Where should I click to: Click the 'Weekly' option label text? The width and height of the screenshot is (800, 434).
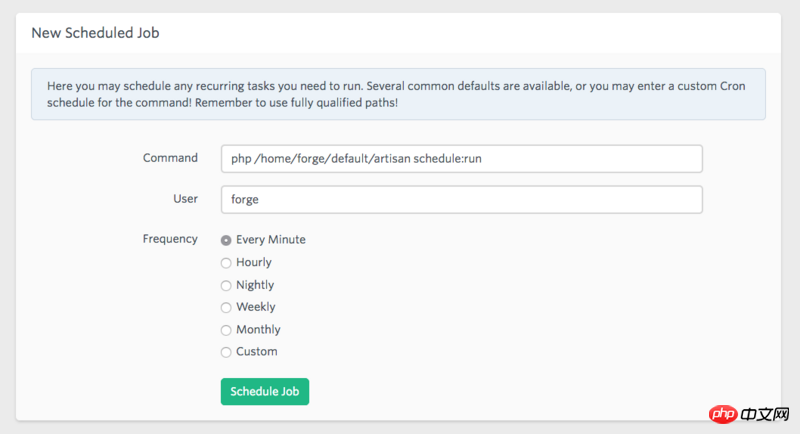(x=256, y=307)
